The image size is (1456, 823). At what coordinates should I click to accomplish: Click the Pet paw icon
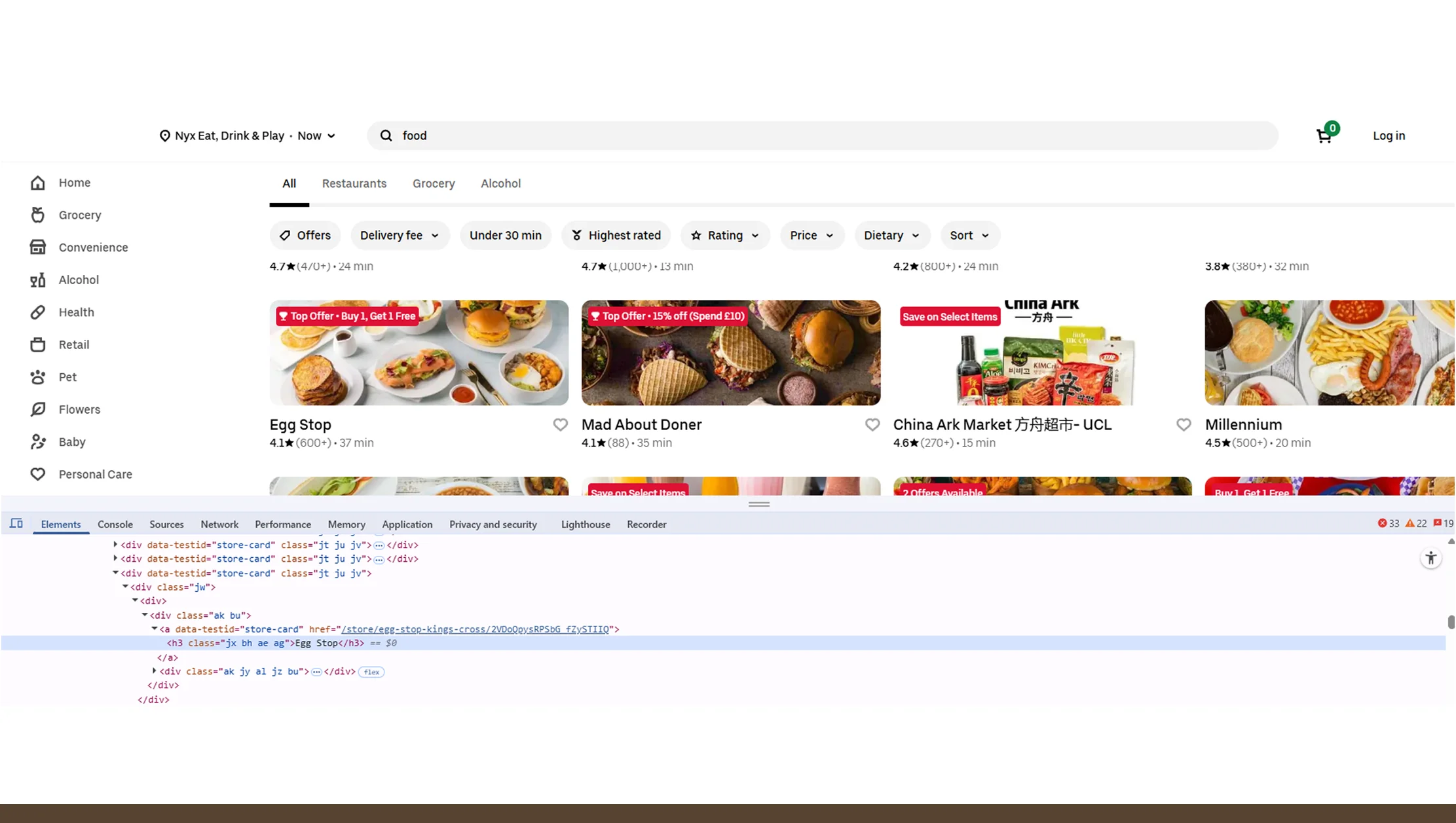click(38, 377)
